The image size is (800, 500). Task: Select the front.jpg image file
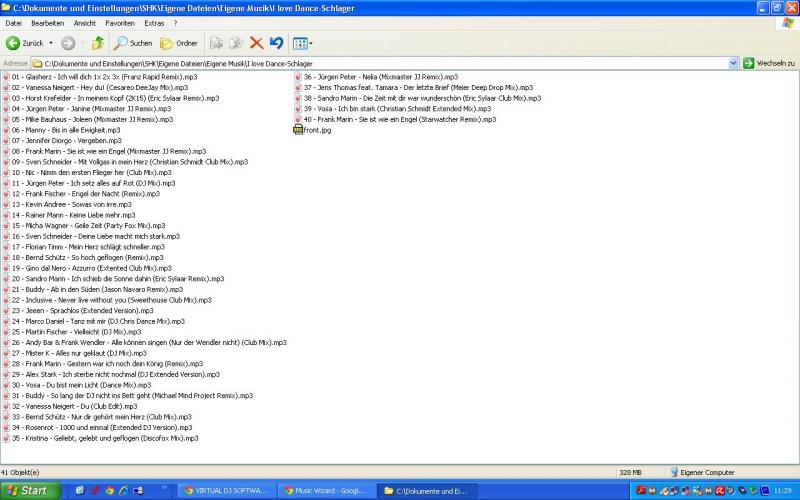tap(319, 130)
